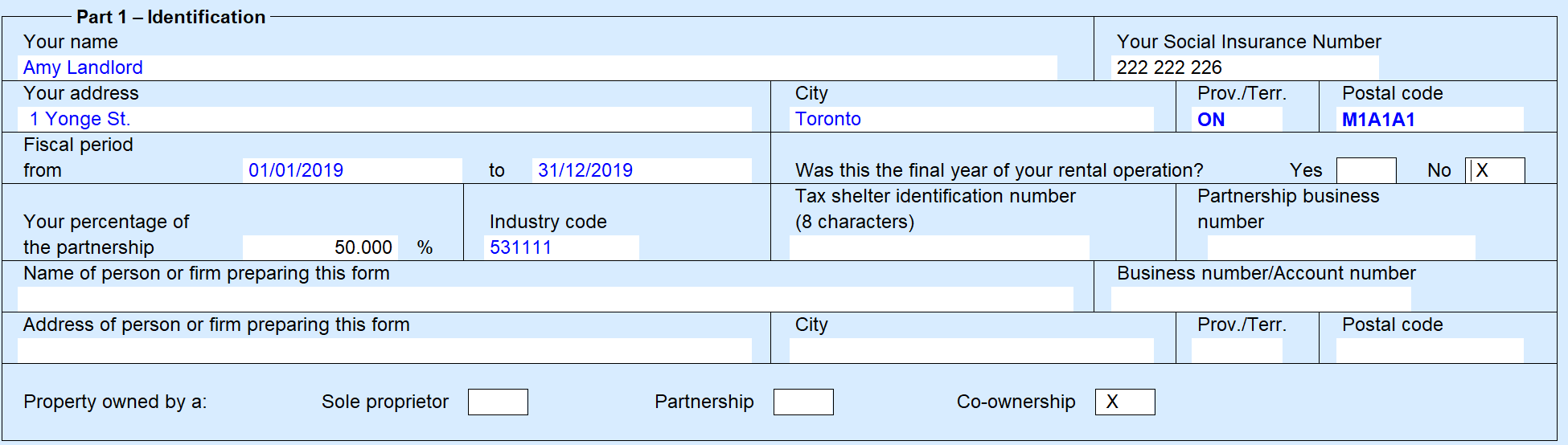The width and height of the screenshot is (1568, 445).
Task: Toggle the No checkbox for final year
Action: 1495,170
